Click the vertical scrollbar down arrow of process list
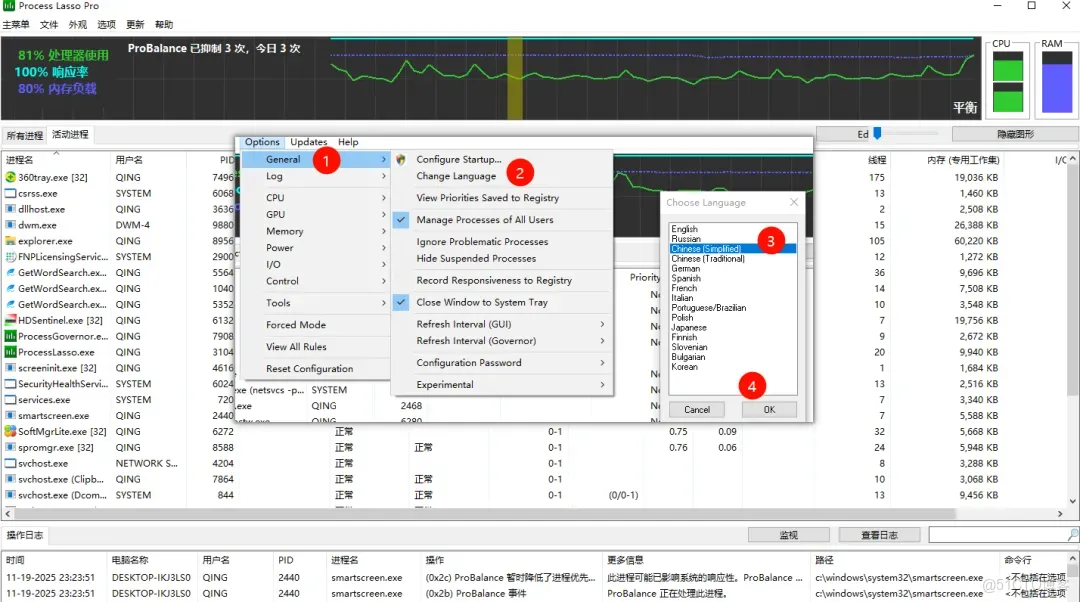This screenshot has width=1080, height=602. pyautogui.click(x=1072, y=501)
